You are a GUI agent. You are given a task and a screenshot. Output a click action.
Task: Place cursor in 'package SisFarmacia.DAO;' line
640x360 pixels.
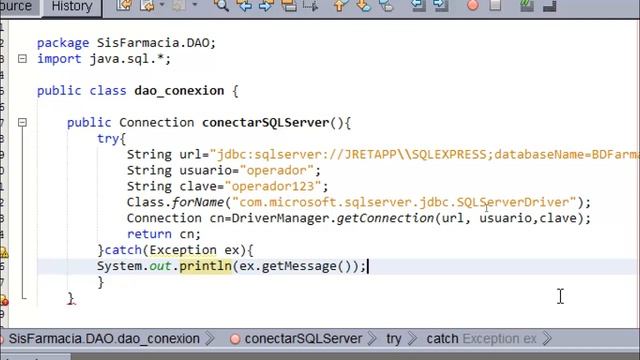[126, 43]
